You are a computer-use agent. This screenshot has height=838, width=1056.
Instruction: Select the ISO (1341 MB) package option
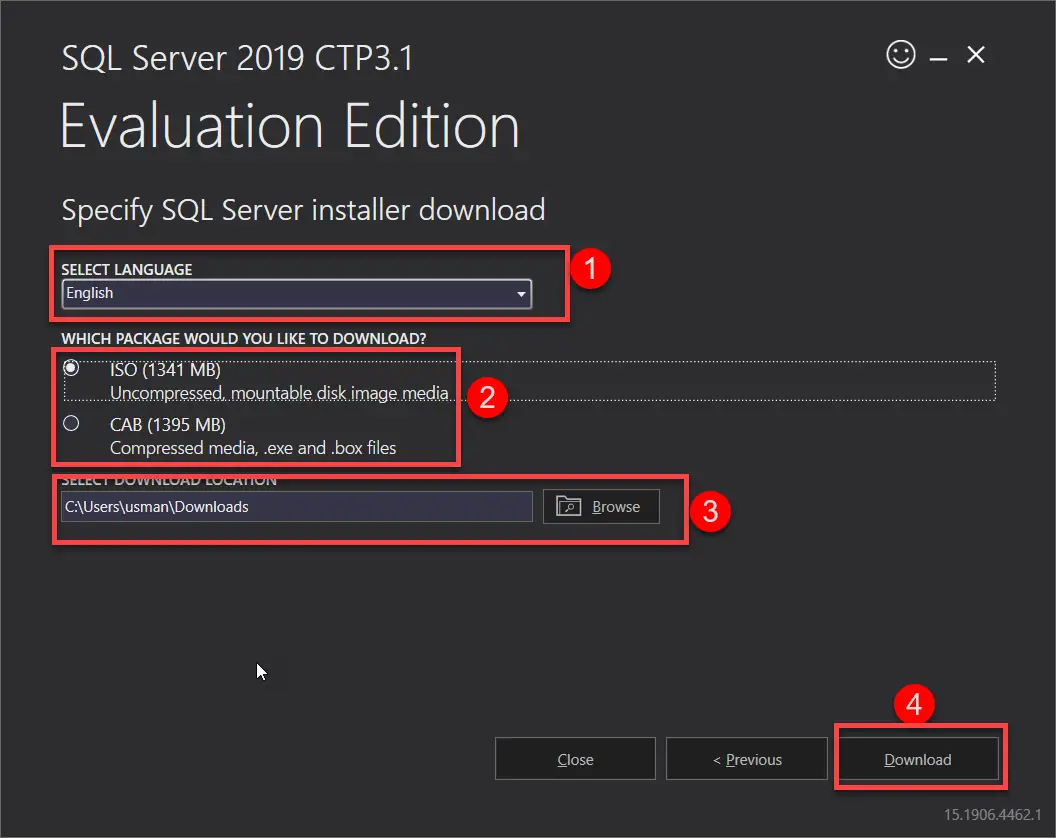pos(70,368)
